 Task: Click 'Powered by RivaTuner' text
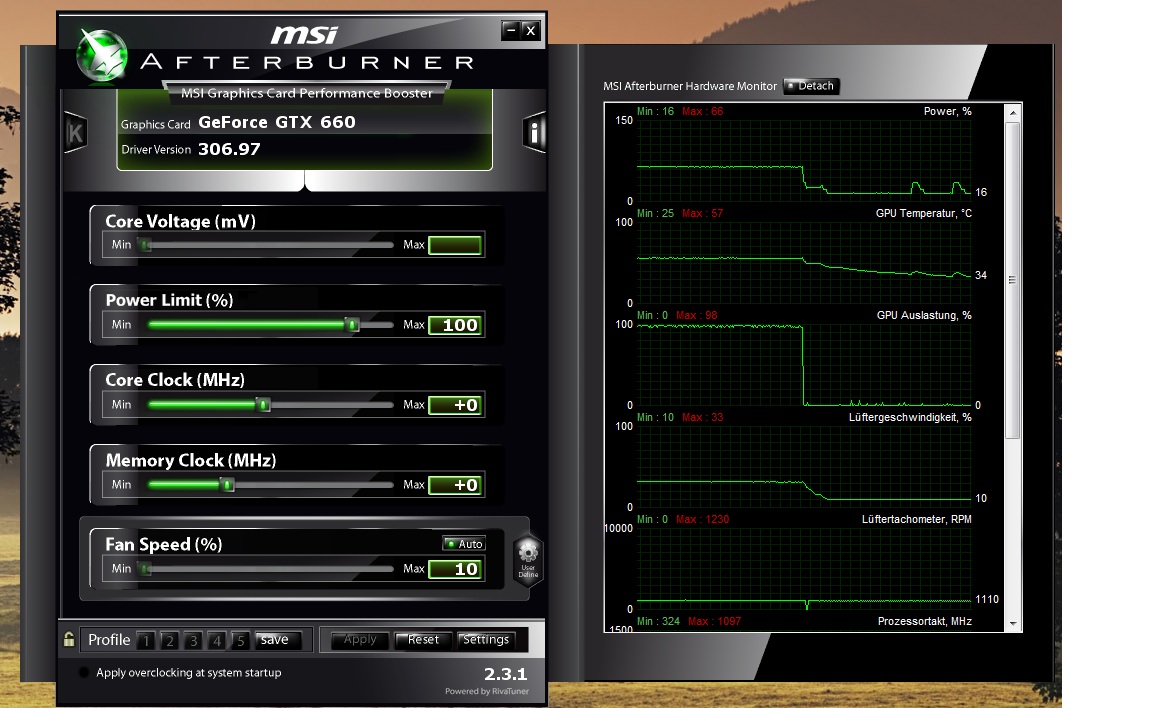click(x=486, y=691)
